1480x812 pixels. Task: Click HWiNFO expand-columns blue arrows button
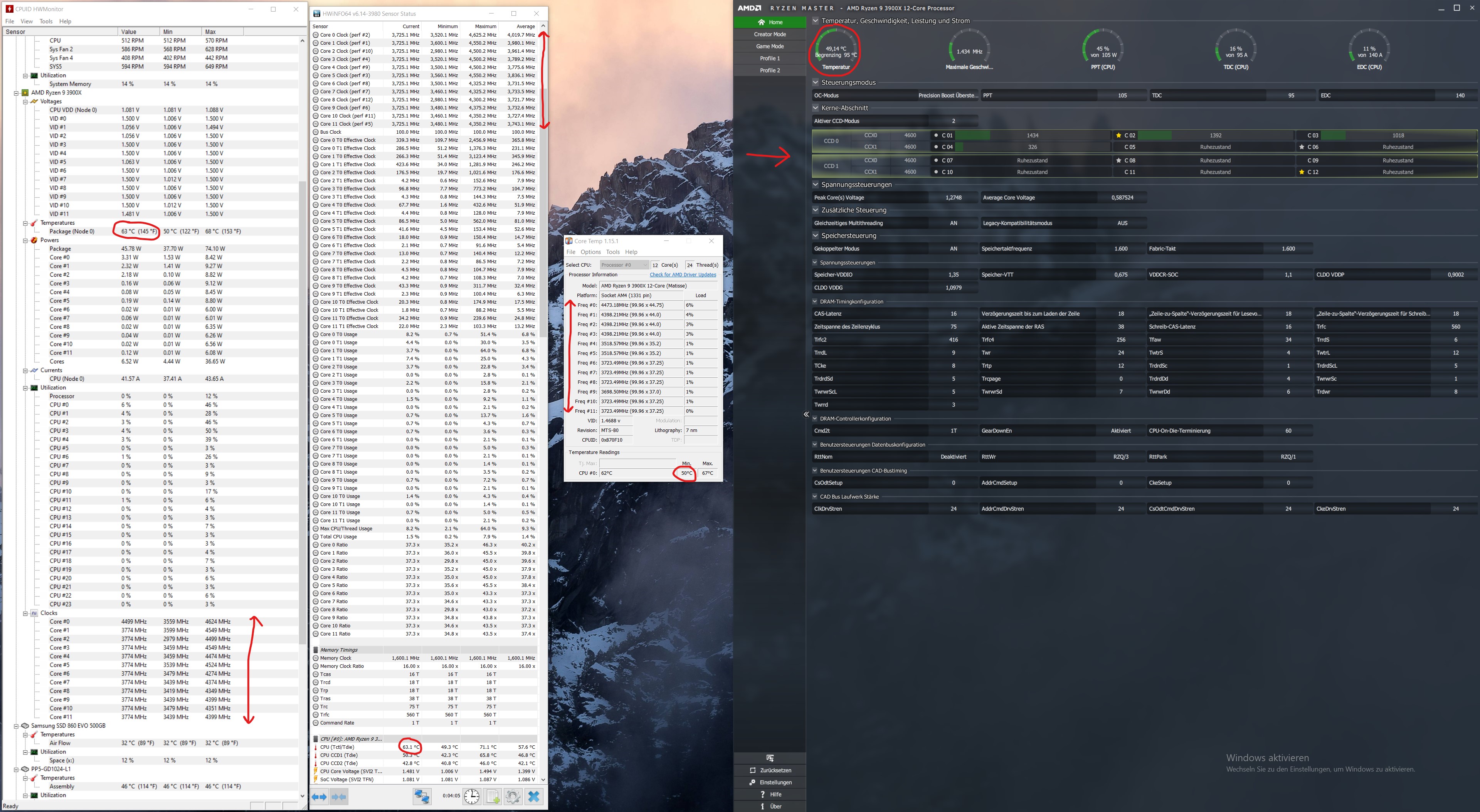click(320, 797)
